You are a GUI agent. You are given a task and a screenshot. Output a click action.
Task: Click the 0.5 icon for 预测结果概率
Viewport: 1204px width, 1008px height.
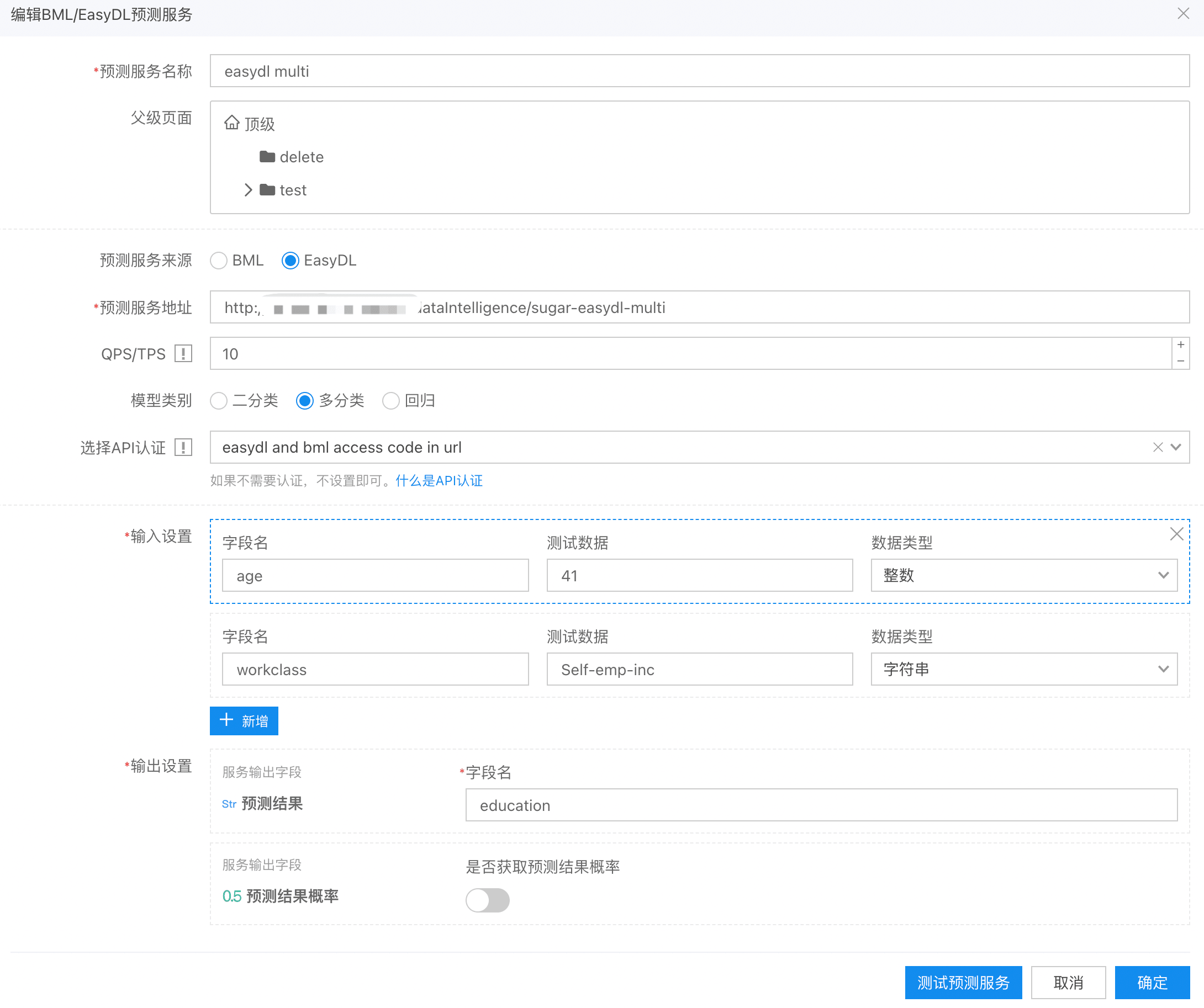231,896
